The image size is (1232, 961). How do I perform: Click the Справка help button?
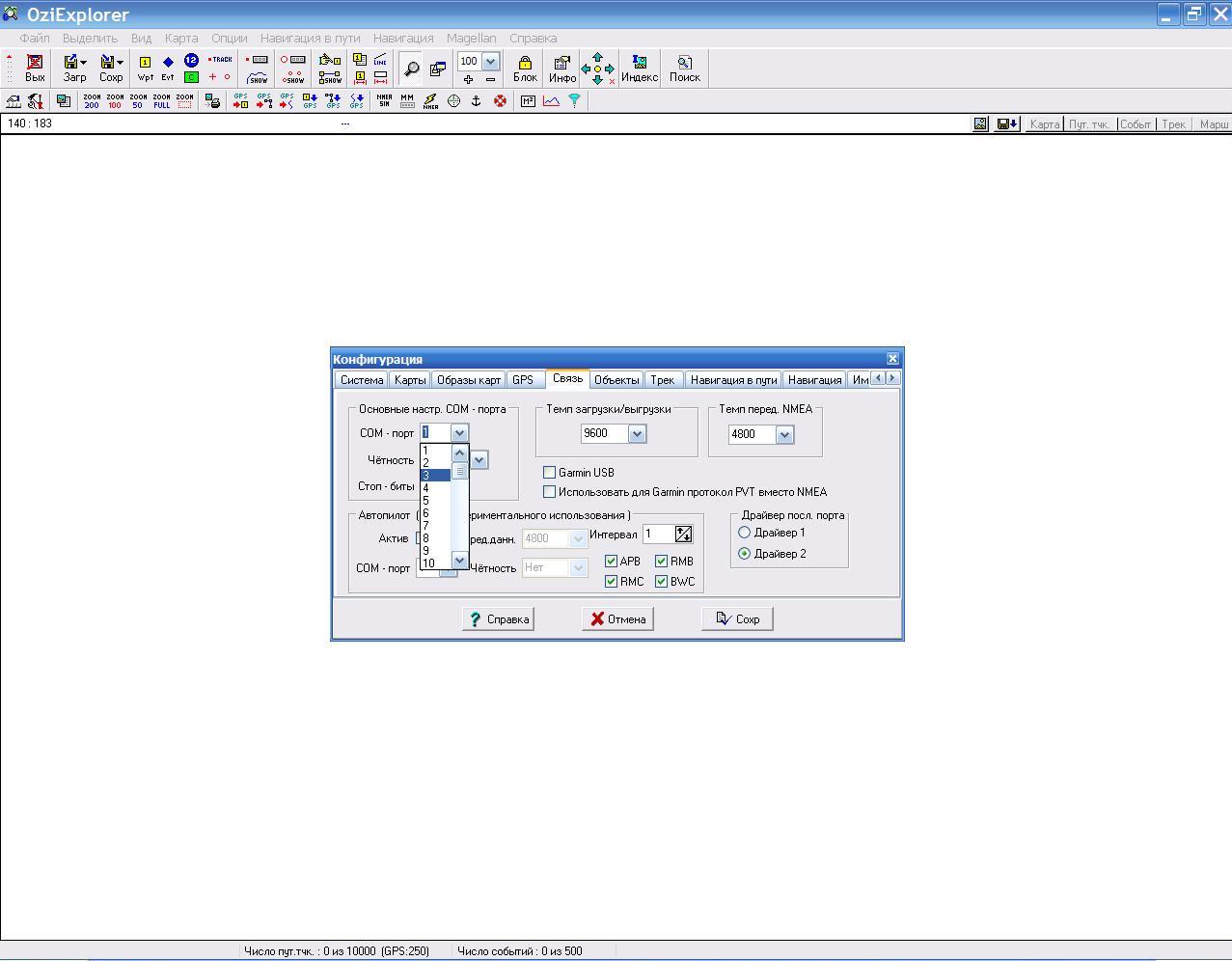point(498,619)
